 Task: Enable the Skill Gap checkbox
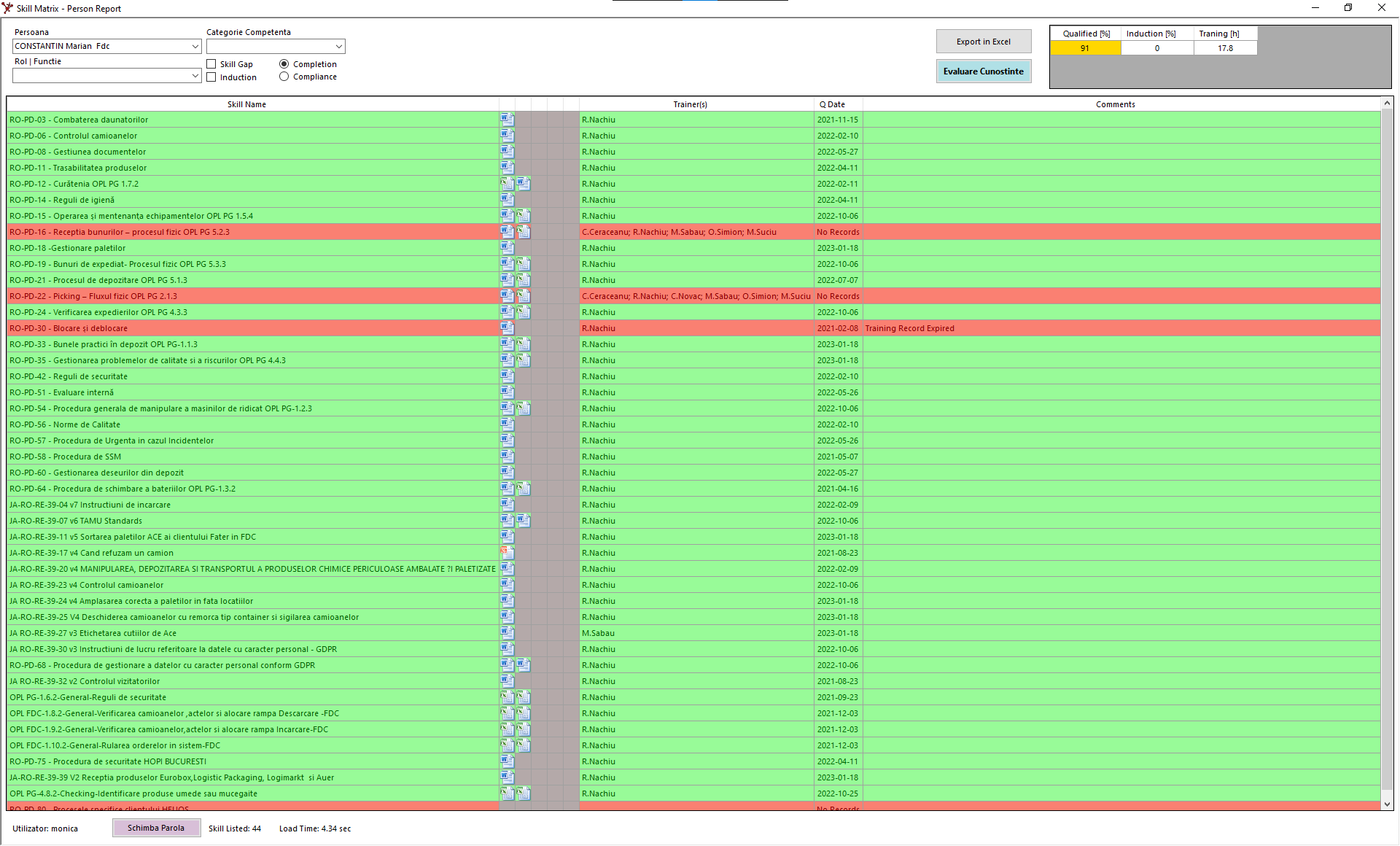pos(211,64)
